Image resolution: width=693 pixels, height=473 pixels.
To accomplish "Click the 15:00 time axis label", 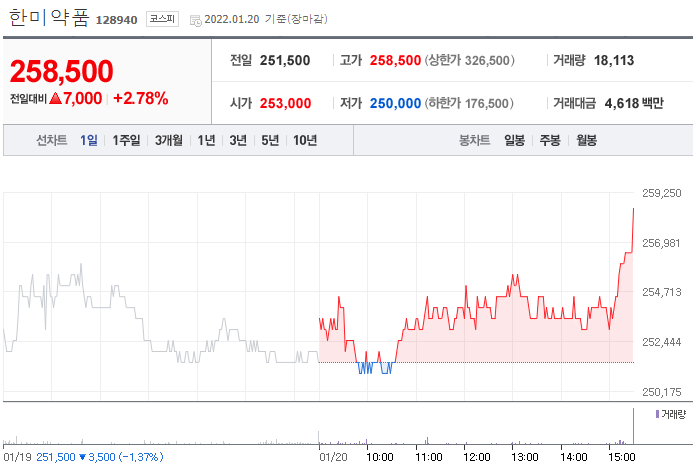I will click(x=622, y=457).
